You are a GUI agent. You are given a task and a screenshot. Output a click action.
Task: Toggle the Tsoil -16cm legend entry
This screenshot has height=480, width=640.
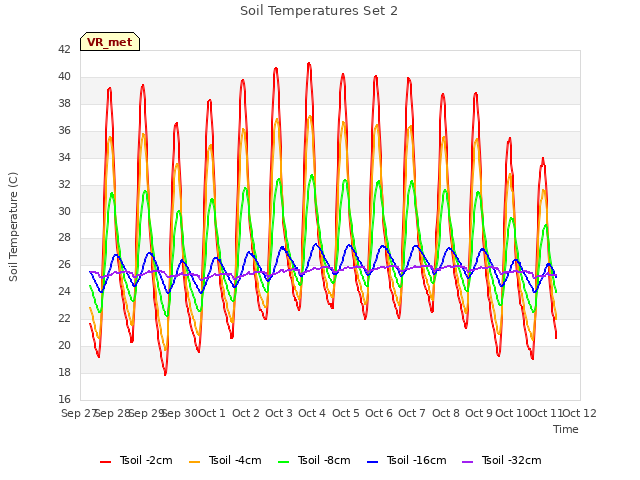click(407, 460)
